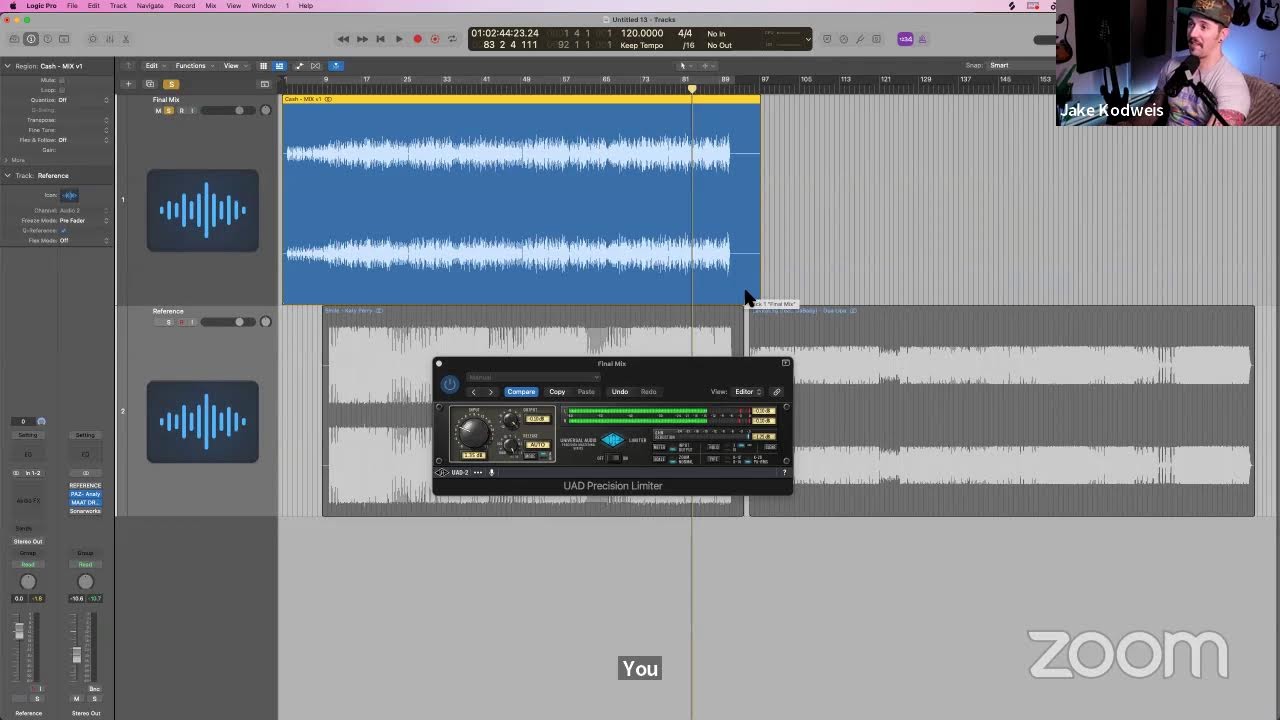Toggle the Inspector button in toolbar
The height and width of the screenshot is (720, 1280).
point(31,39)
